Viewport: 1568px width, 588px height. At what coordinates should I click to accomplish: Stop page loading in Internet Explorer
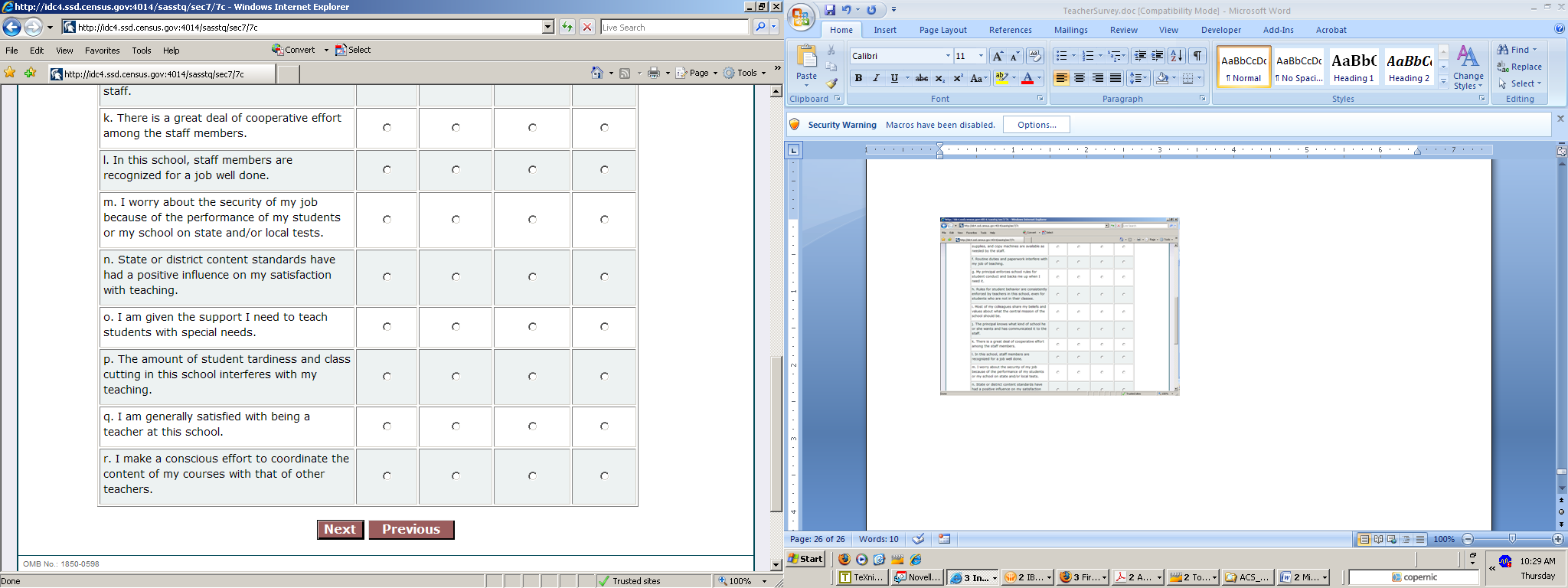click(x=587, y=27)
